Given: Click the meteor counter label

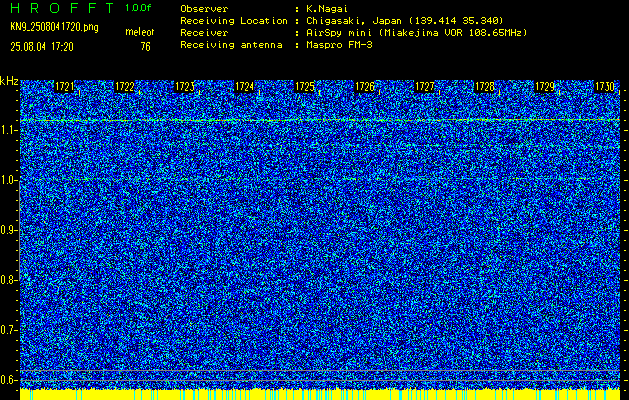Looking at the screenshot, I should point(140,32).
